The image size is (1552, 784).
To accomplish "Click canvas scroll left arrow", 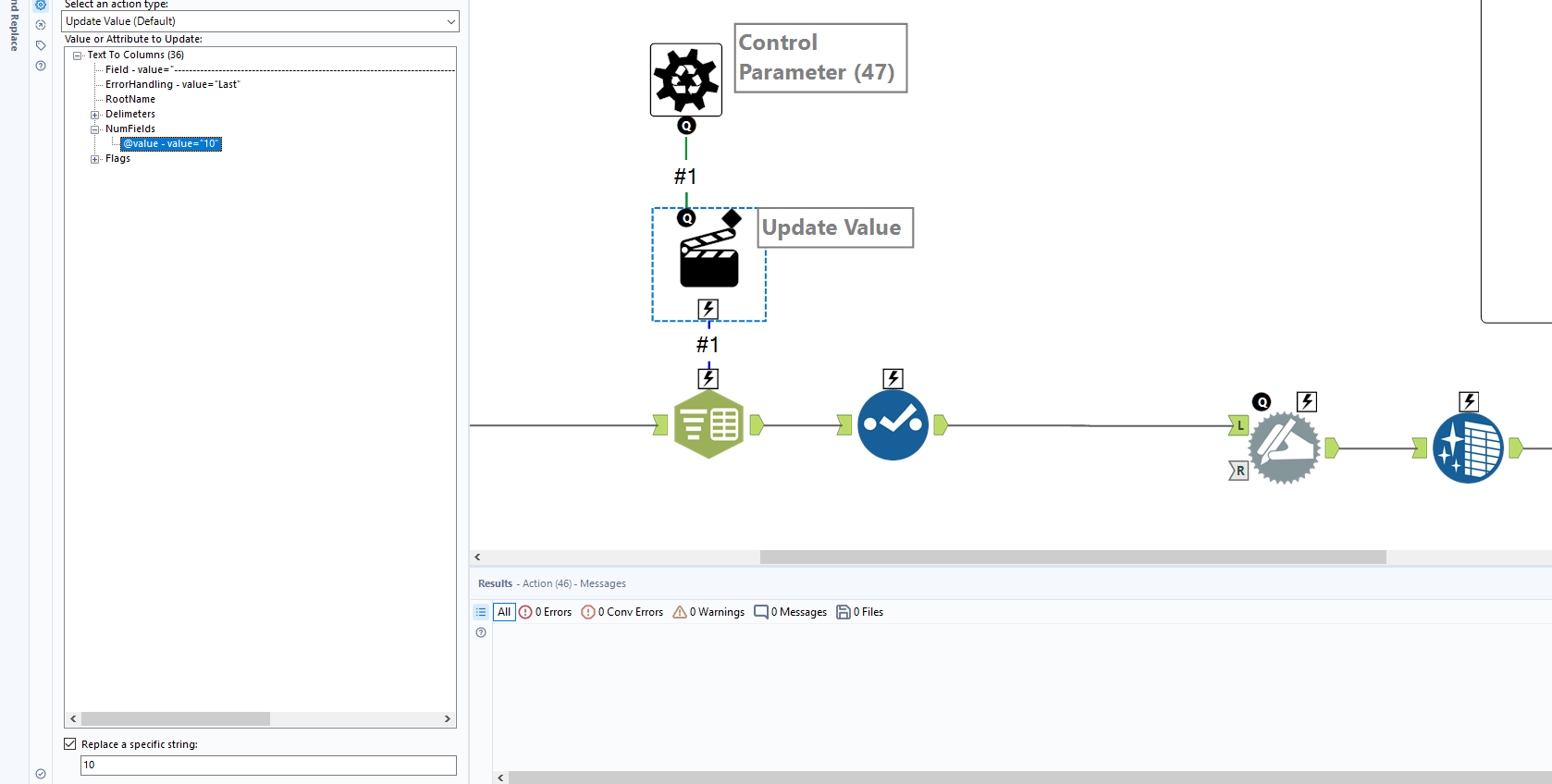I will pyautogui.click(x=477, y=557).
